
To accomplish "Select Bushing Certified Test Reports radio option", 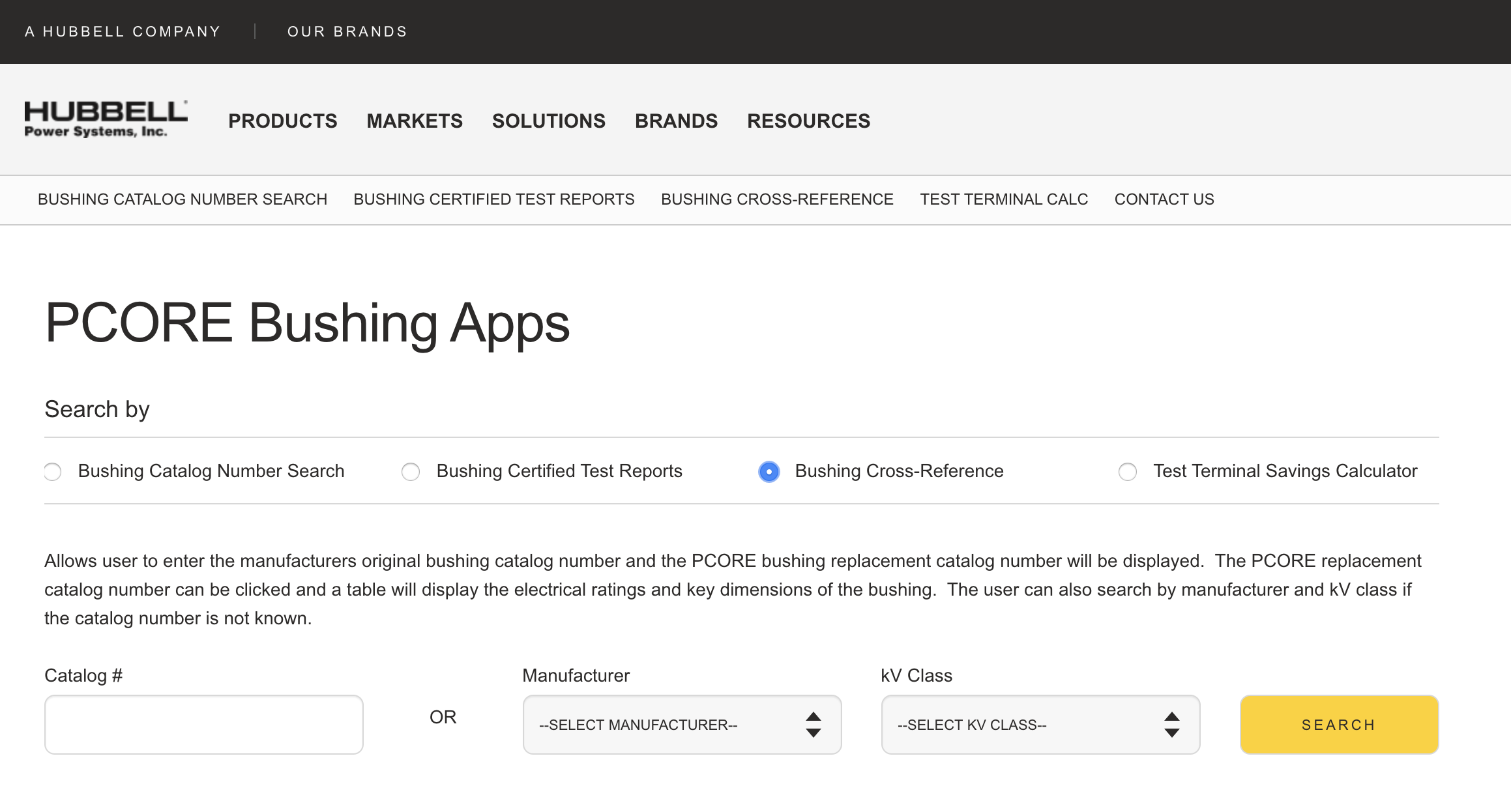I will pyautogui.click(x=411, y=471).
